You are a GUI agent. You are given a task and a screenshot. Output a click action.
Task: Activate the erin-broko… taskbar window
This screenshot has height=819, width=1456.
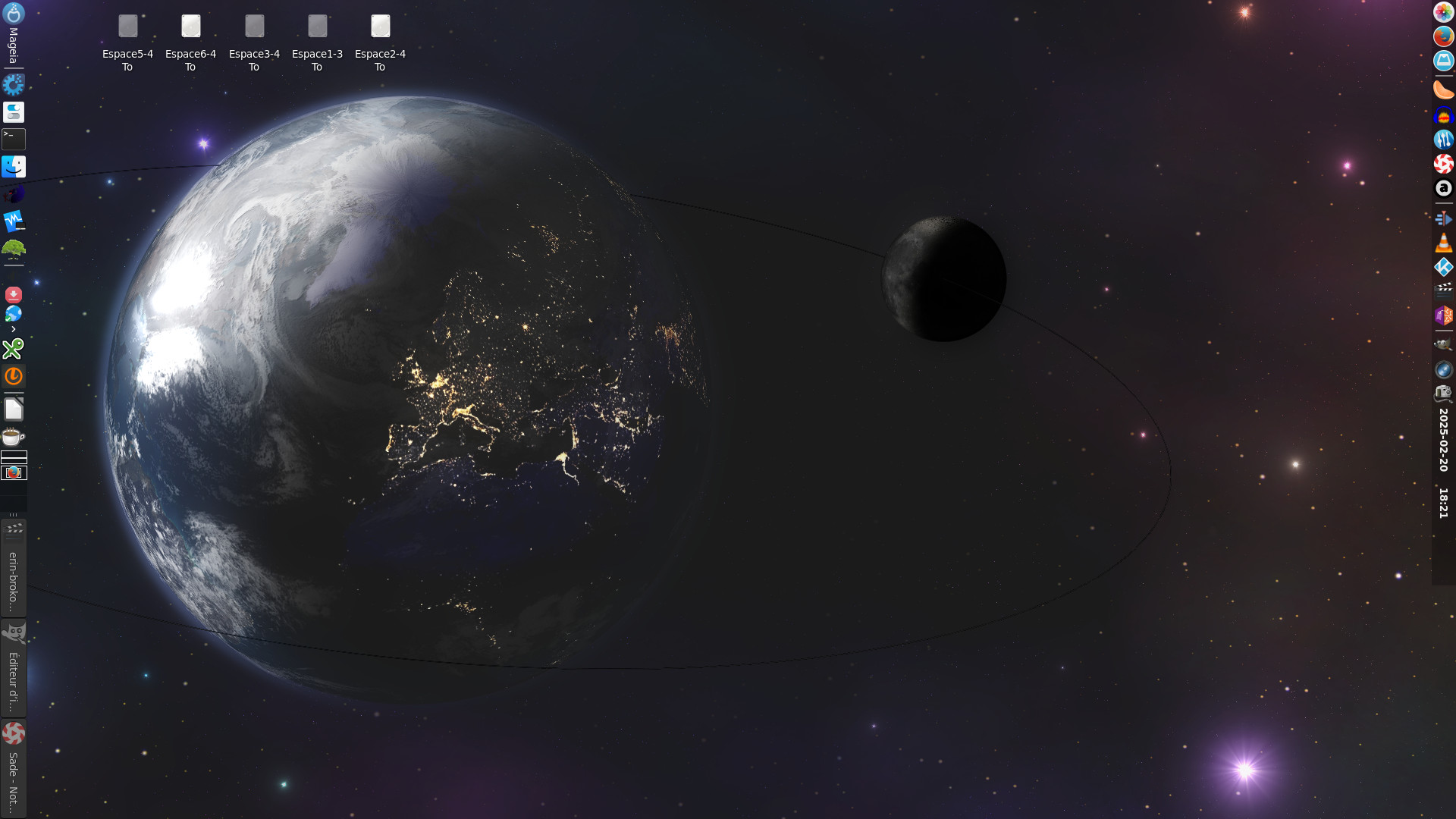coord(14,568)
